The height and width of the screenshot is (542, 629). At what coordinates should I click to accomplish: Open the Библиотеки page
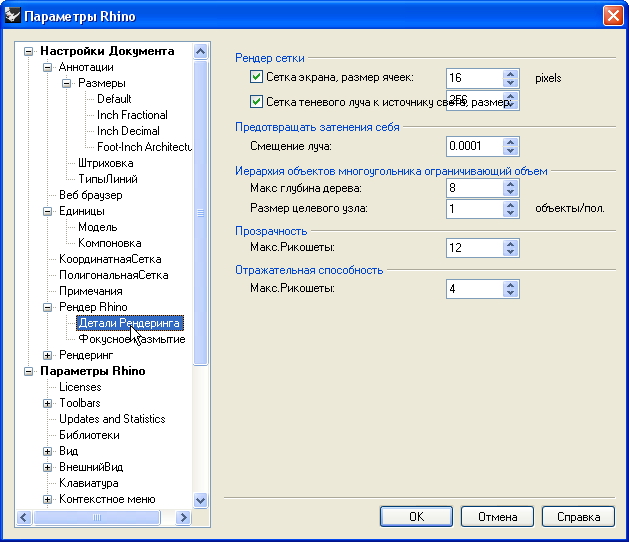click(89, 435)
